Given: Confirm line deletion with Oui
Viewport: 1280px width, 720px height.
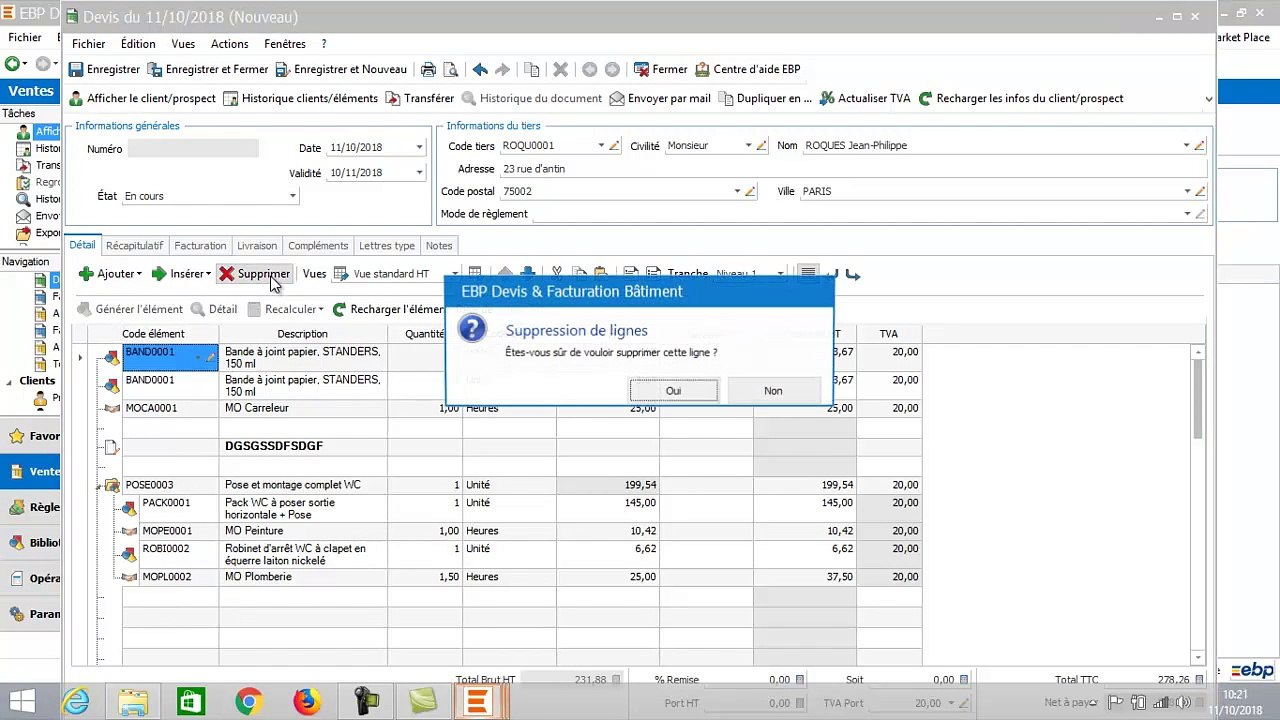Looking at the screenshot, I should (673, 391).
